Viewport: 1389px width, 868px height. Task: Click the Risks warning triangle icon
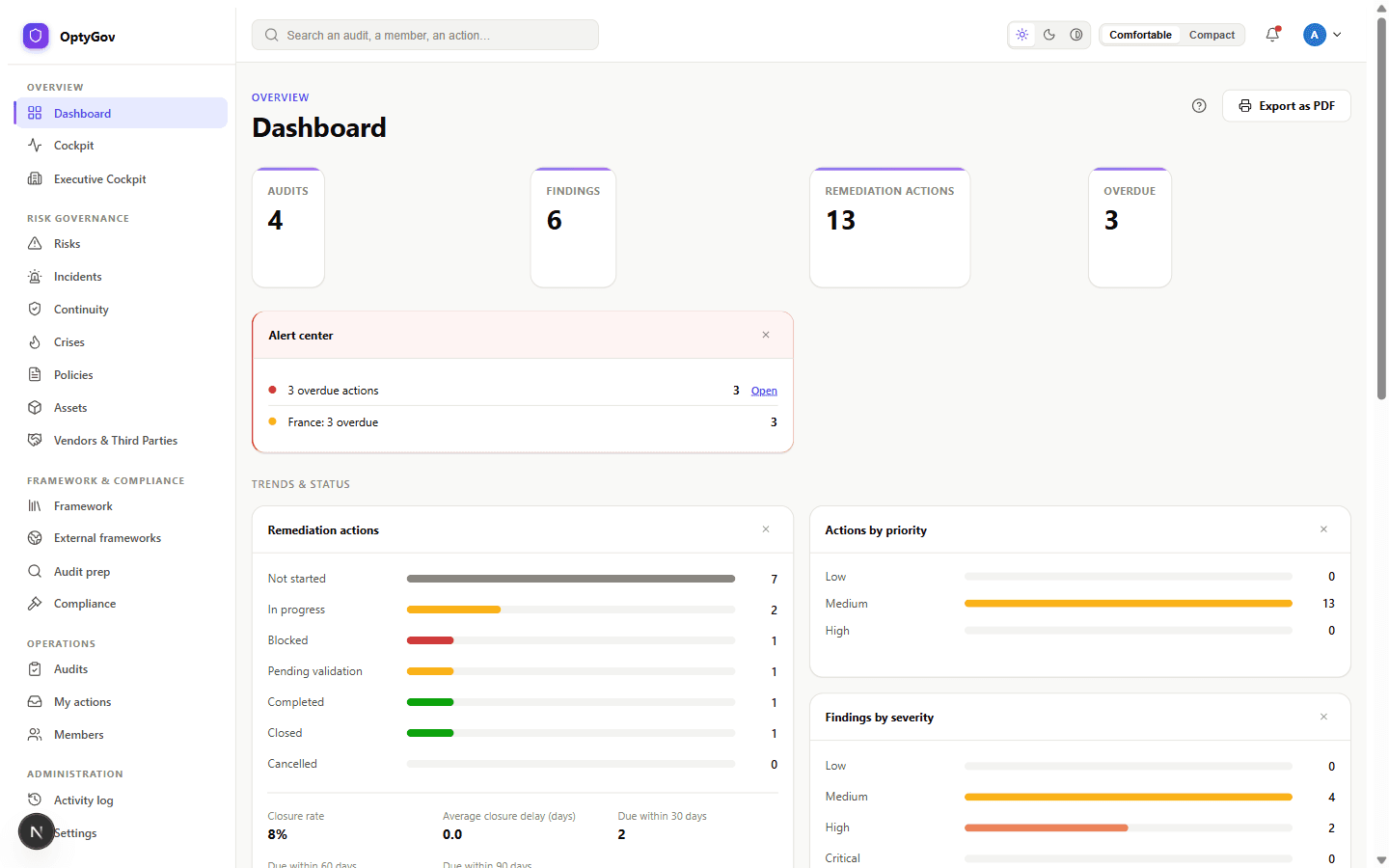(x=35, y=244)
